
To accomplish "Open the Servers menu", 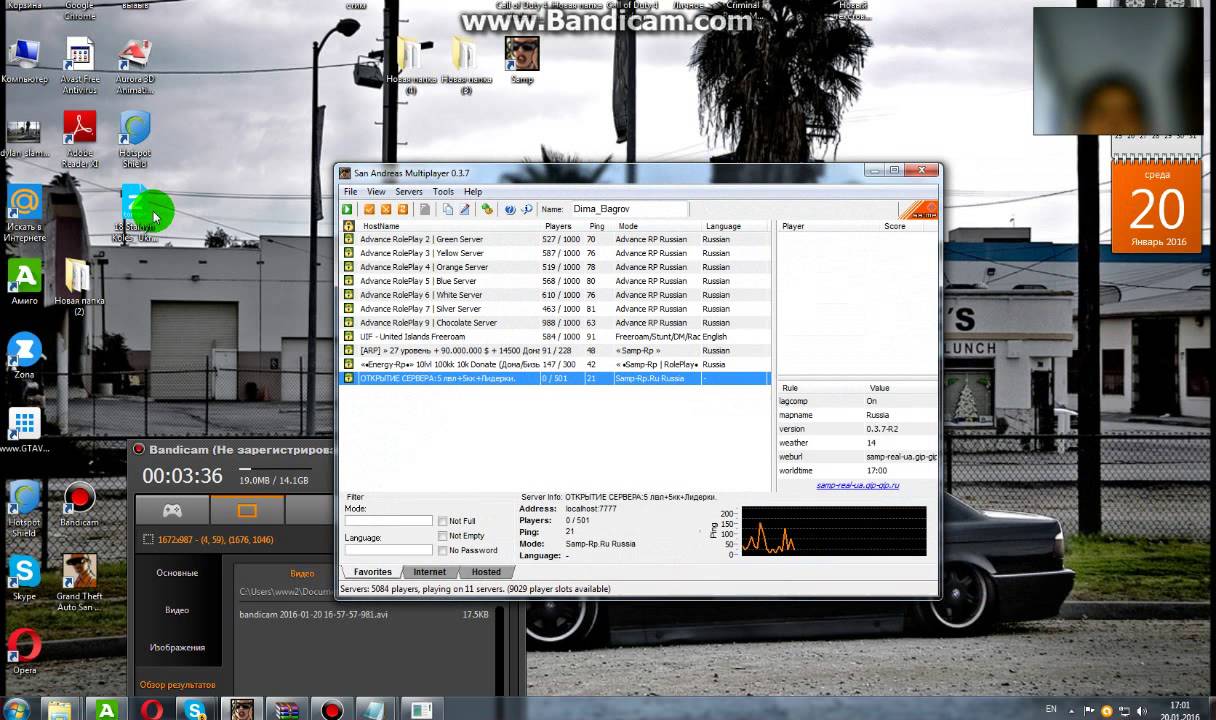I will coord(409,192).
